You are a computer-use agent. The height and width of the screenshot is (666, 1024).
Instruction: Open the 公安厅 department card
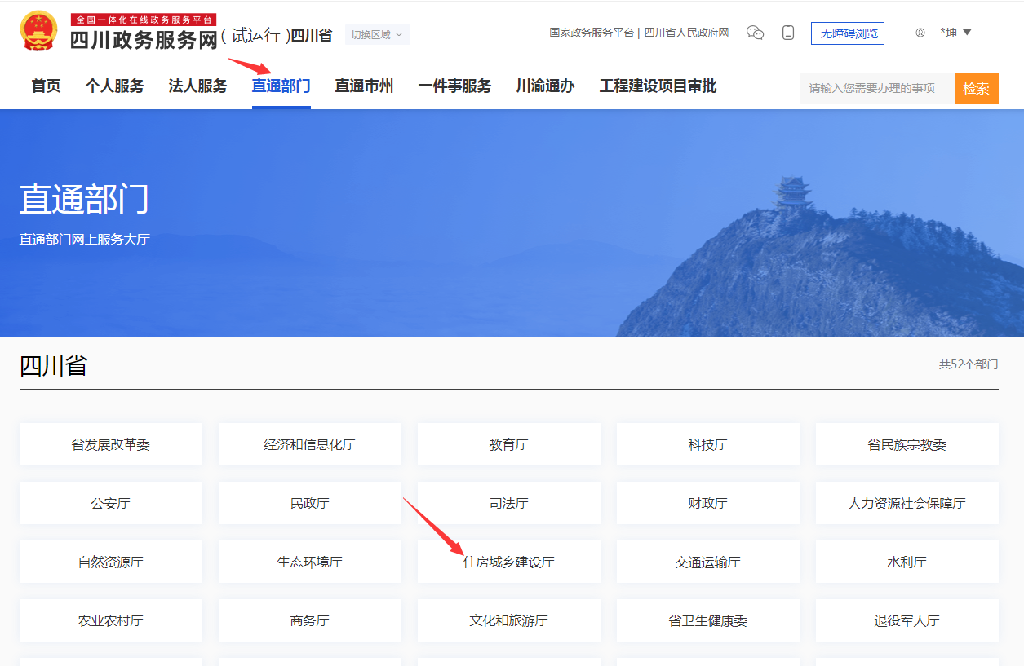click(111, 503)
